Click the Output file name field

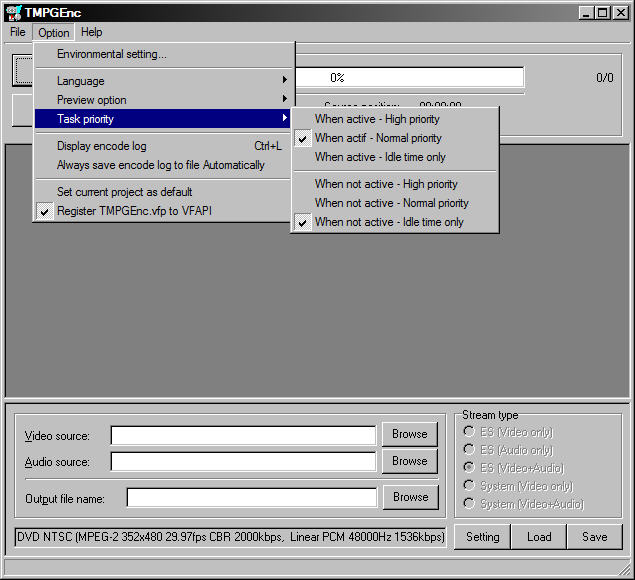252,497
